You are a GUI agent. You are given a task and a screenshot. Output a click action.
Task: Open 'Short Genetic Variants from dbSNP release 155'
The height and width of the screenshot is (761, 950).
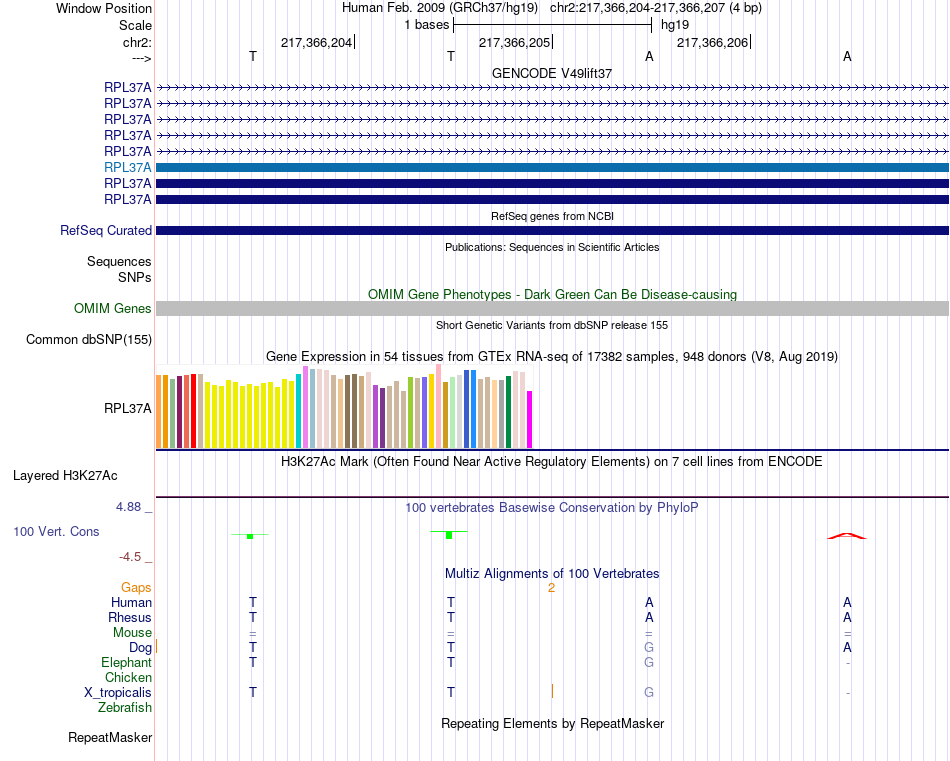pos(552,325)
